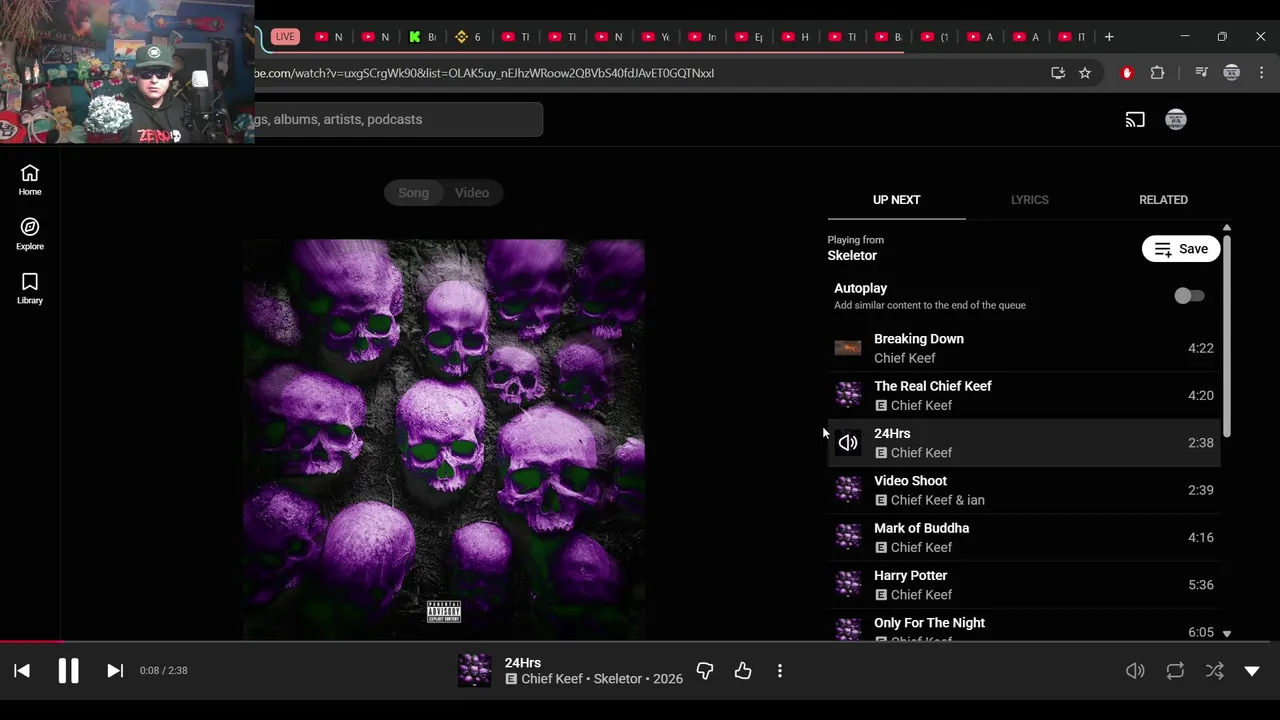Save the queue to a playlist
The width and height of the screenshot is (1280, 720).
(x=1181, y=249)
